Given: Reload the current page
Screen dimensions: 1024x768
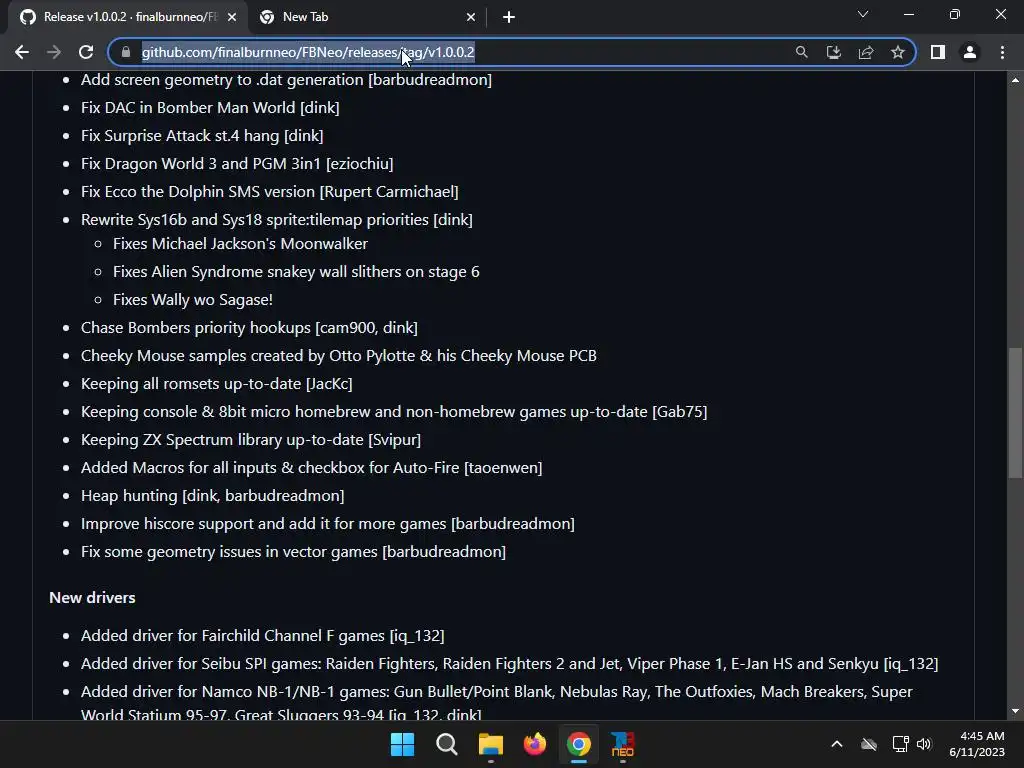Looking at the screenshot, I should click(86, 52).
